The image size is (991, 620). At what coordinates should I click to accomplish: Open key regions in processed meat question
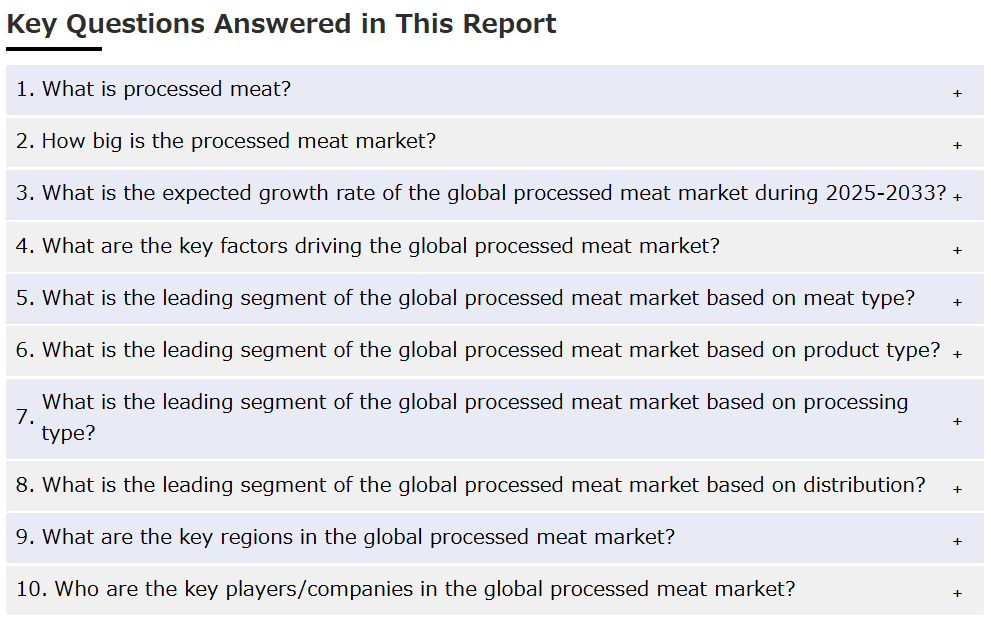pyautogui.click(x=495, y=538)
